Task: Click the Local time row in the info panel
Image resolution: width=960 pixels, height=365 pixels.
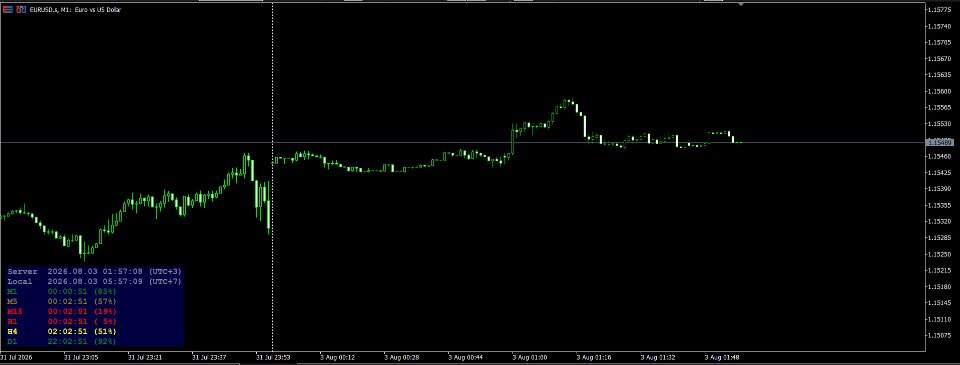Action: coord(95,281)
